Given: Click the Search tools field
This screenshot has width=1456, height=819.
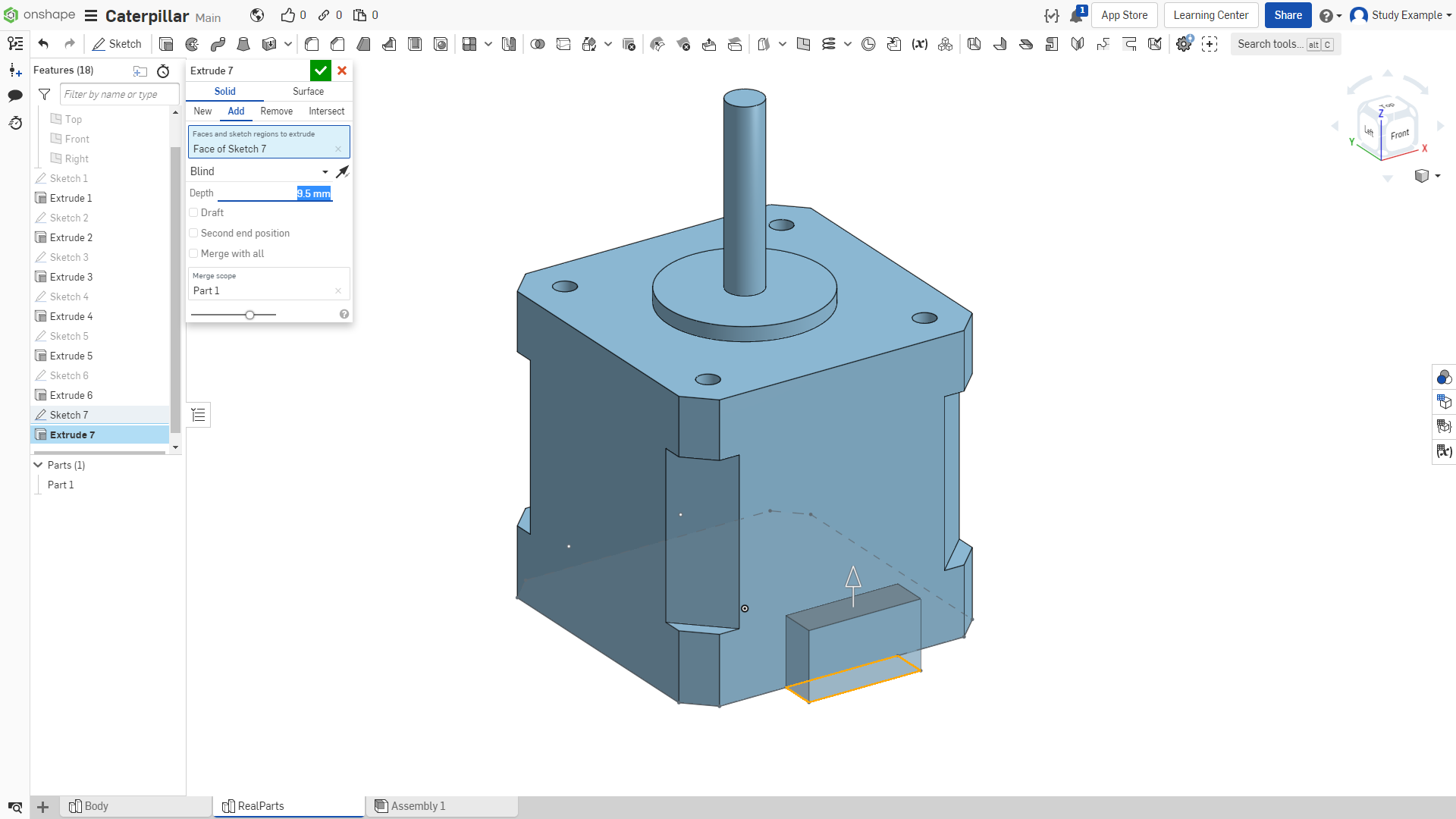Looking at the screenshot, I should [x=1285, y=44].
